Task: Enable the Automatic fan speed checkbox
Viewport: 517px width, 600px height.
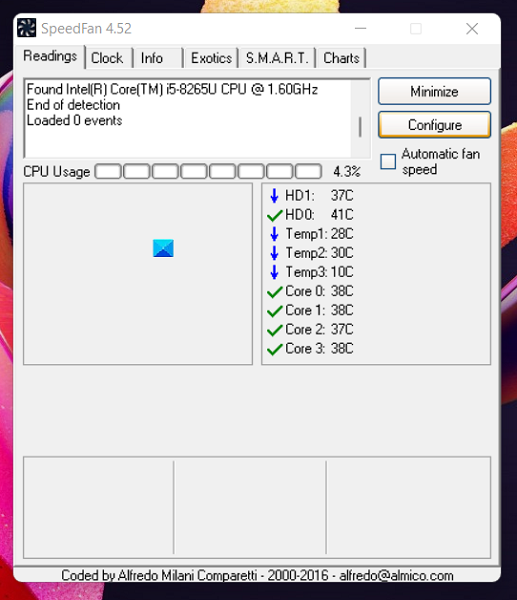Action: click(x=388, y=161)
